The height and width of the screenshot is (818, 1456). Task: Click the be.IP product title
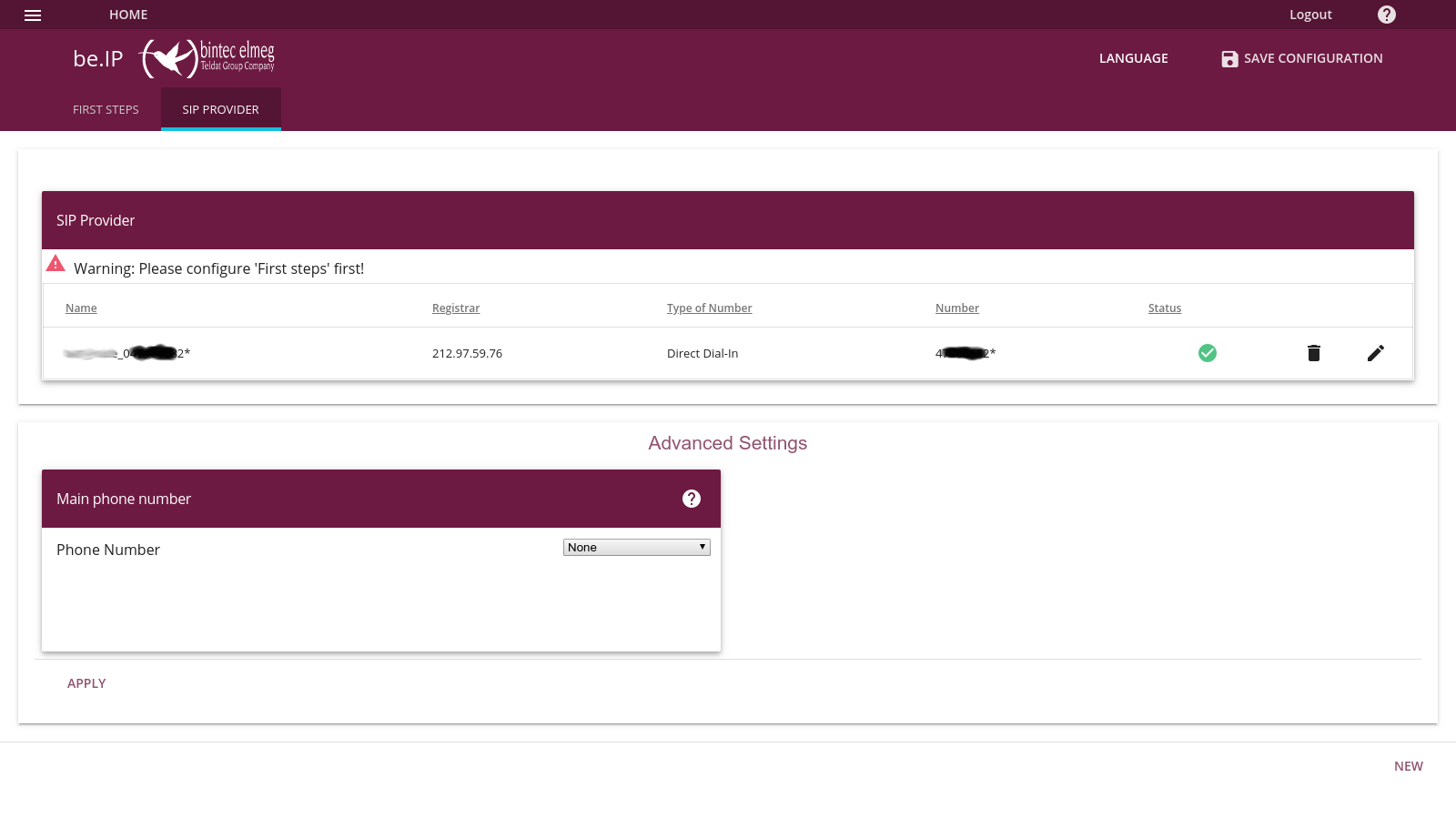click(x=98, y=58)
